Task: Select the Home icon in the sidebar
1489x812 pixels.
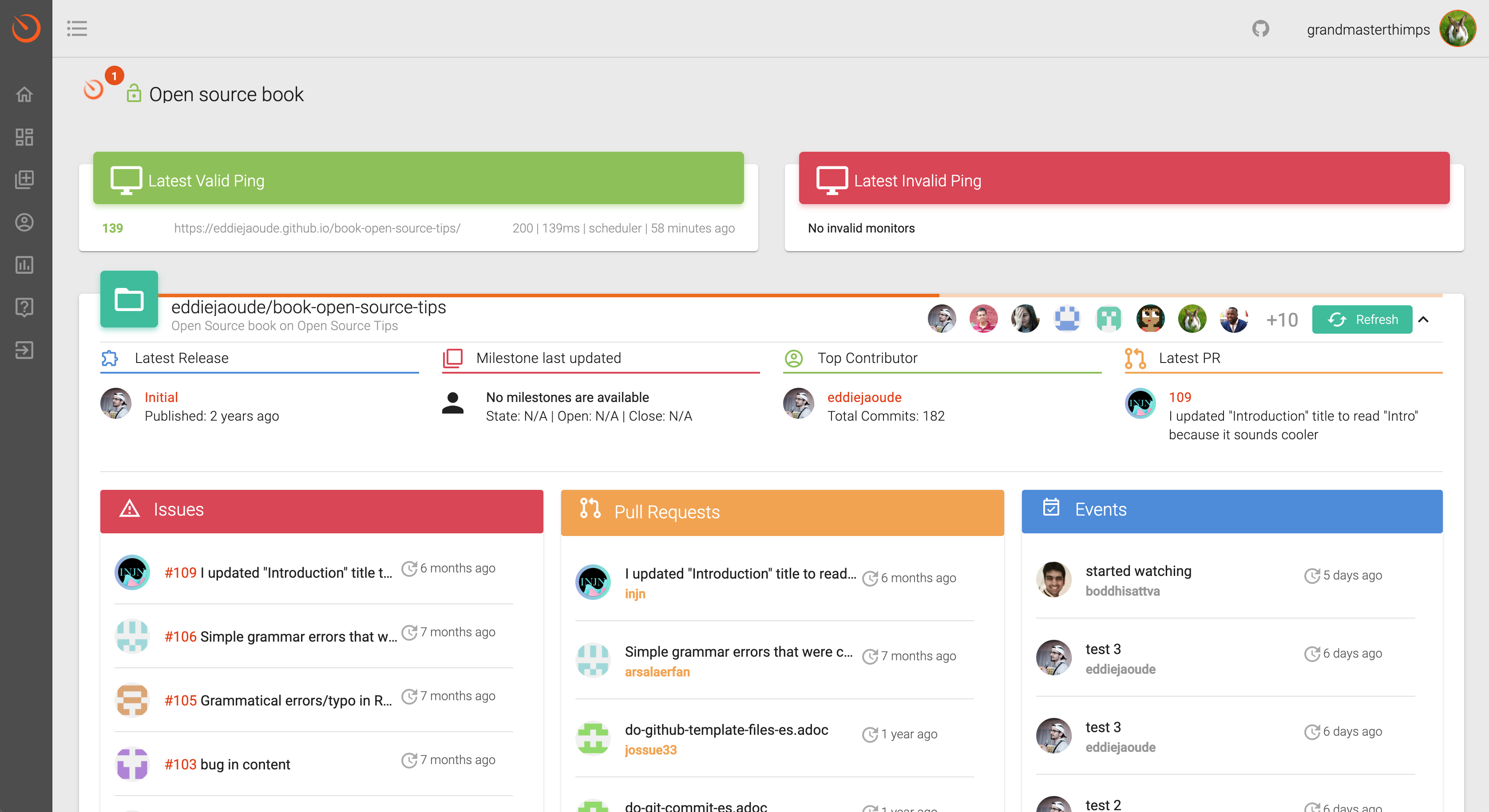Action: point(25,94)
